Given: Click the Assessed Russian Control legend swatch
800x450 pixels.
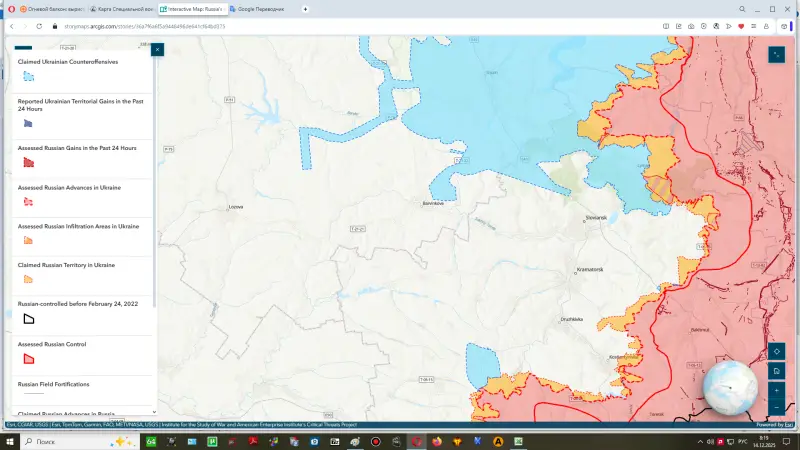Looking at the screenshot, I should coord(29,358).
